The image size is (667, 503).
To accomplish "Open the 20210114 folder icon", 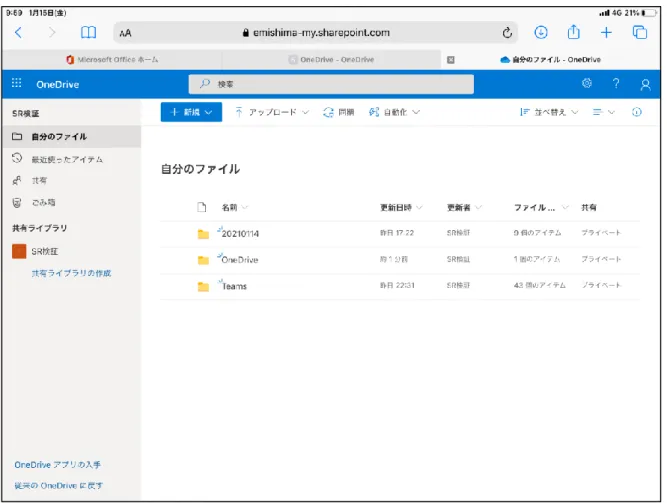I will coord(203,234).
